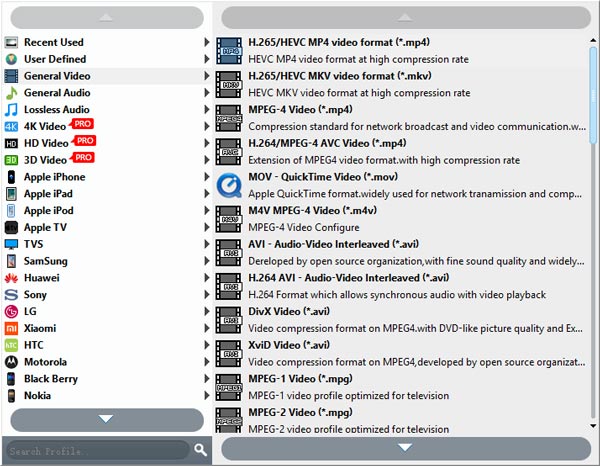Click the Motorola logo icon
Viewport: 600px width, 466px height.
(11, 362)
